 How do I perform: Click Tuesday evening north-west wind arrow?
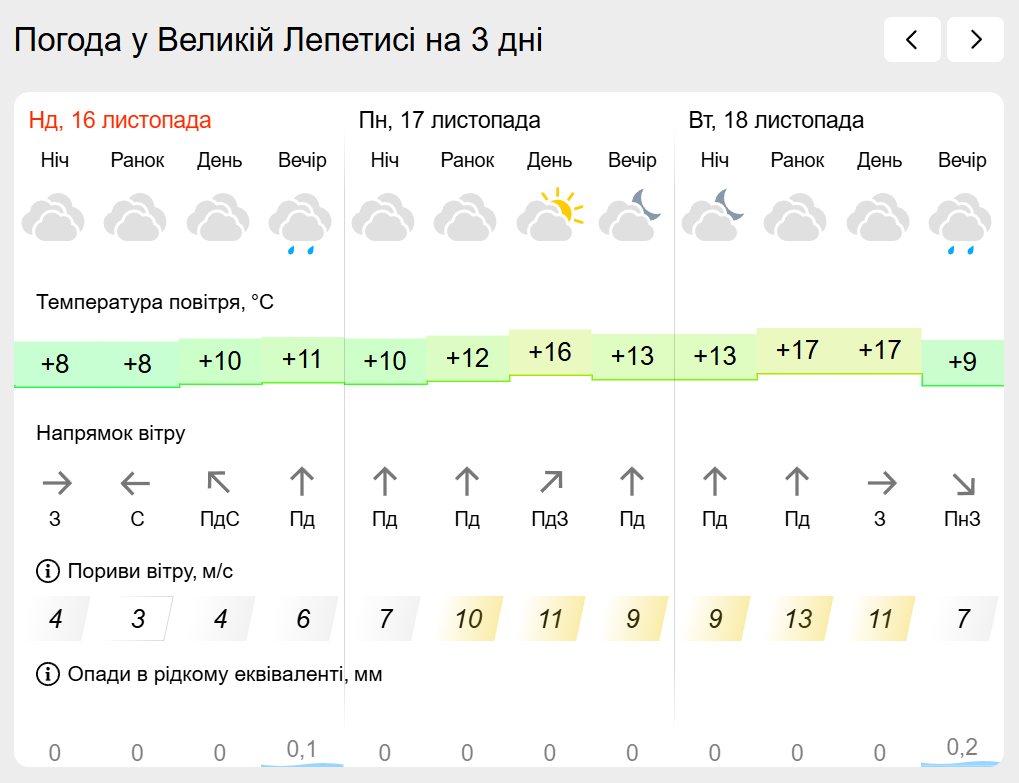(962, 484)
